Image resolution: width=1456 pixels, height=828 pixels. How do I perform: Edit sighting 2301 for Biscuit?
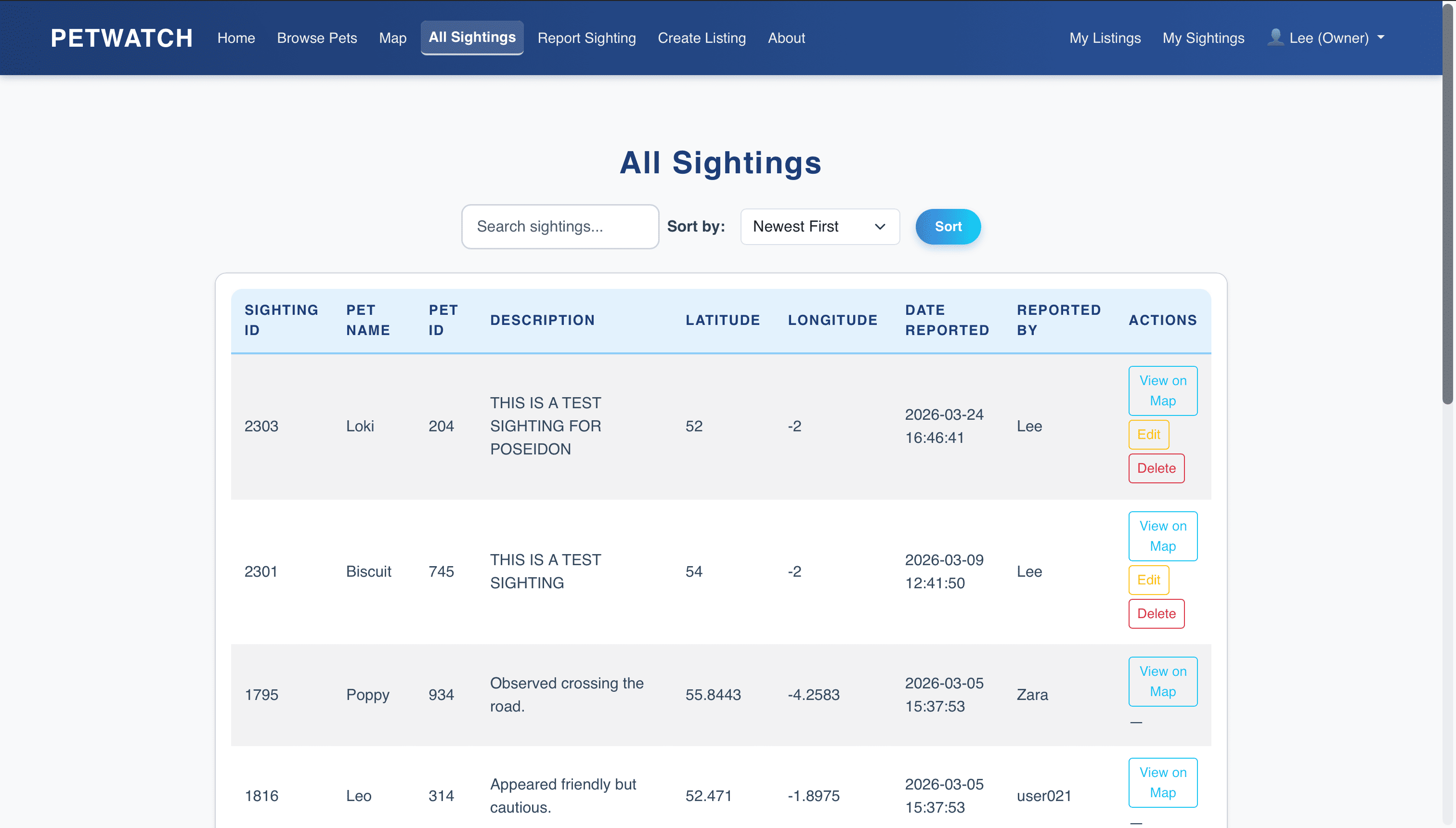click(1148, 580)
